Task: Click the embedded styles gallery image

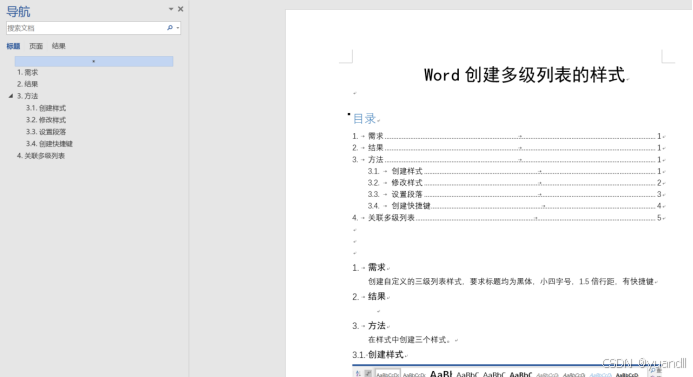Action: (x=506, y=371)
